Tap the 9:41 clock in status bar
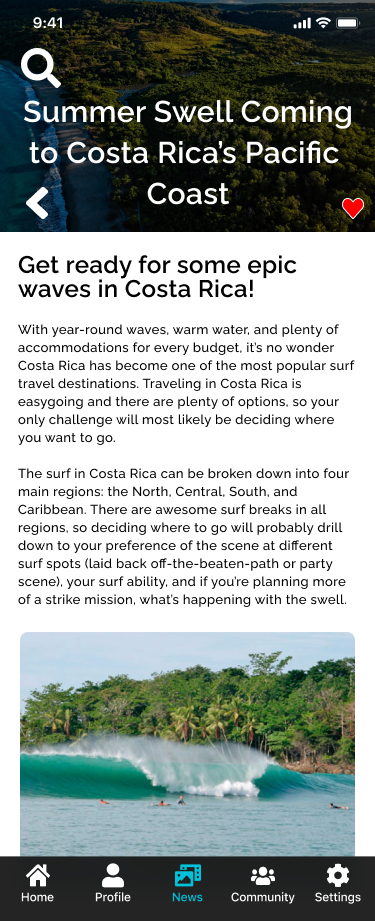375x921 pixels. pyautogui.click(x=48, y=23)
